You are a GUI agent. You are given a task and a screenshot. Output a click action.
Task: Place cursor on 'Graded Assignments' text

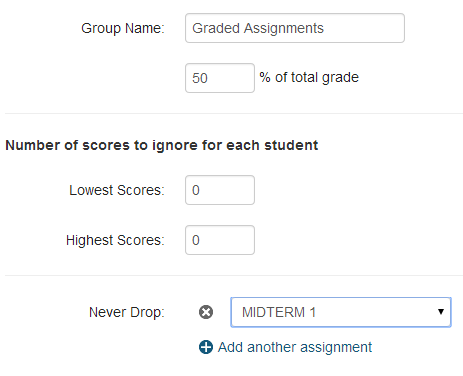click(258, 28)
